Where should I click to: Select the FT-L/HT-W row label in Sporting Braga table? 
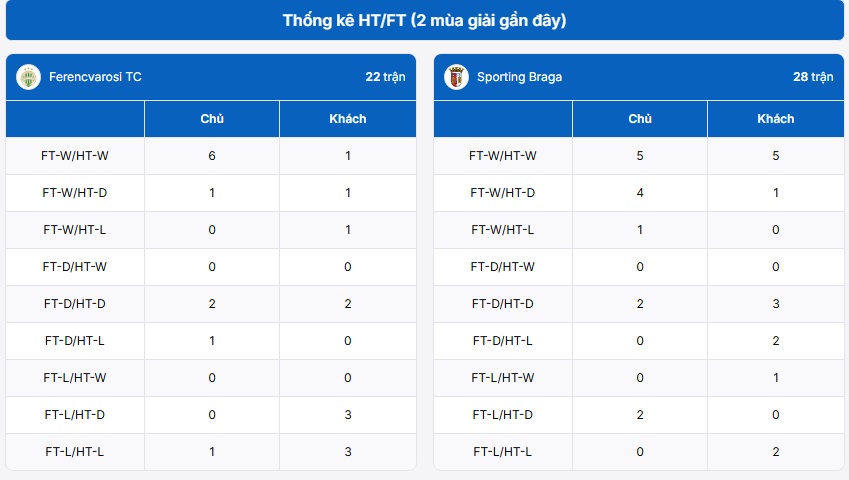pyautogui.click(x=502, y=378)
